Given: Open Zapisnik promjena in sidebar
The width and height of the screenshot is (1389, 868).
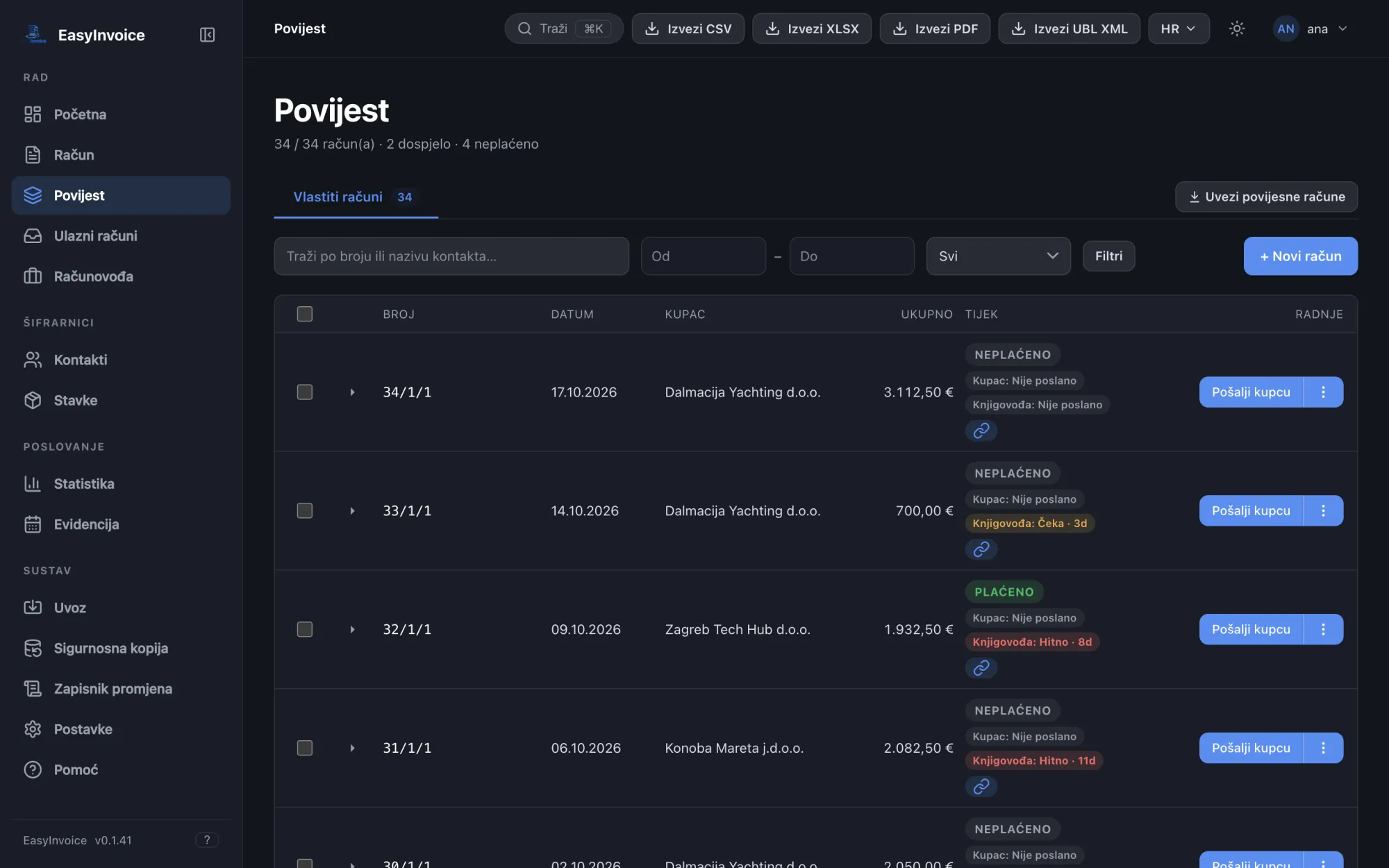Looking at the screenshot, I should coord(121,689).
